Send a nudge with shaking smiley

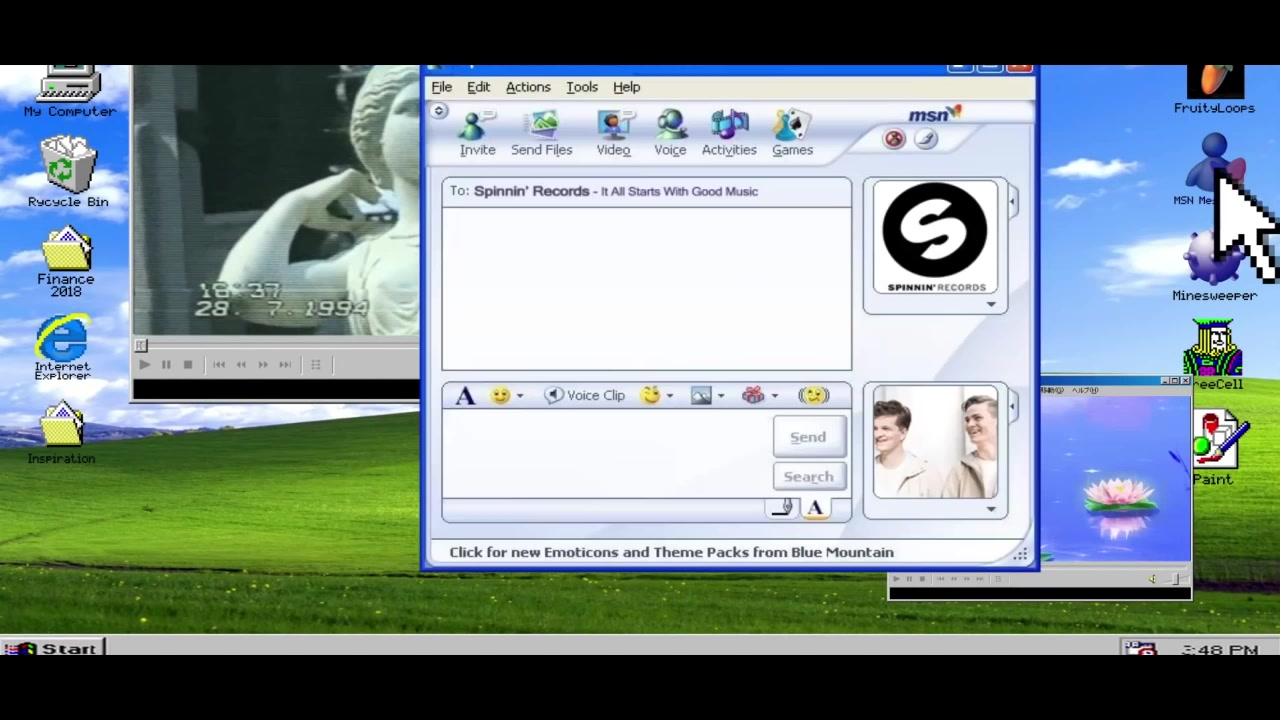point(814,395)
